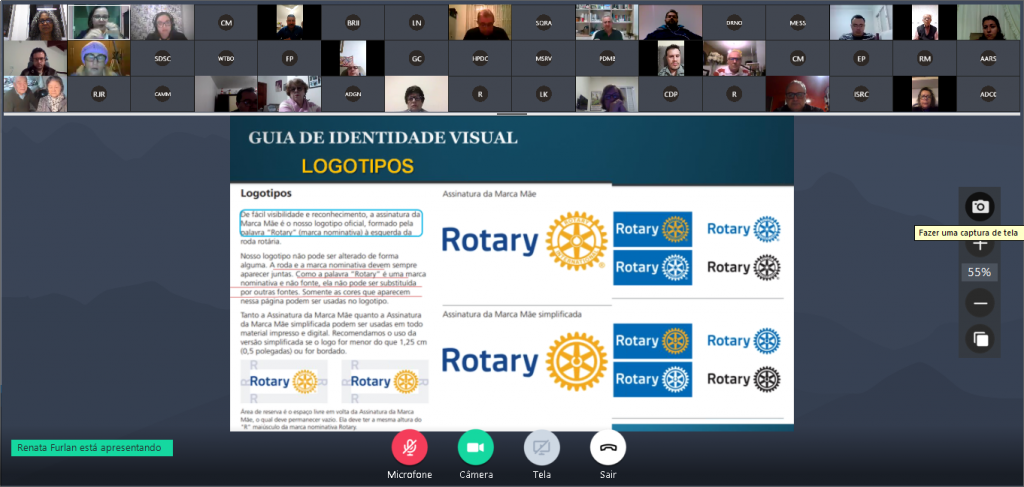Zoom in with the plus button
This screenshot has height=487, width=1024.
[980, 244]
